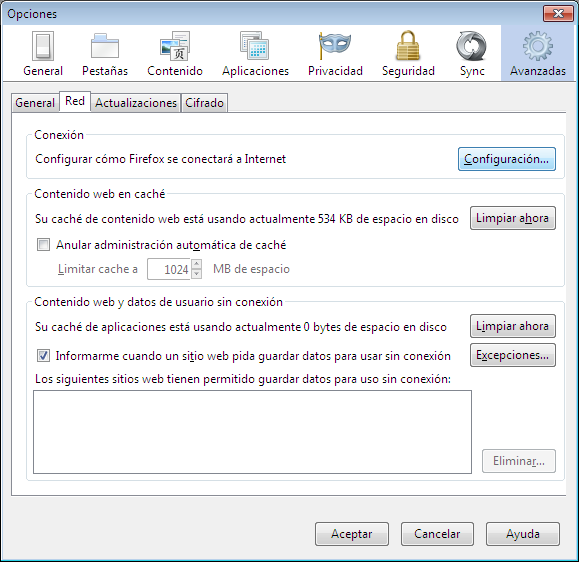Uncheck Informarme cuando un sitio web pida guardar datos
Image resolution: width=579 pixels, height=562 pixels.
43,356
